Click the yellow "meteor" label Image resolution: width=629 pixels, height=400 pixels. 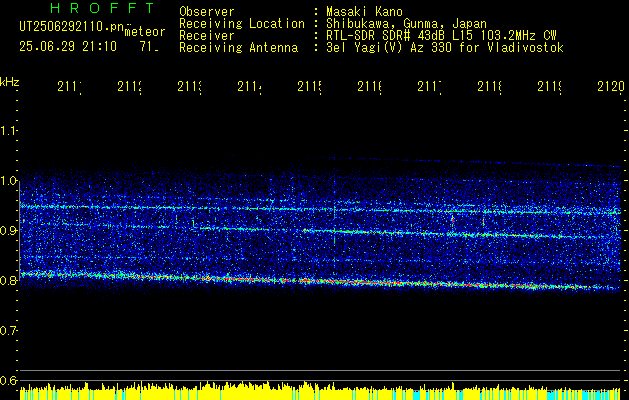click(x=145, y=32)
